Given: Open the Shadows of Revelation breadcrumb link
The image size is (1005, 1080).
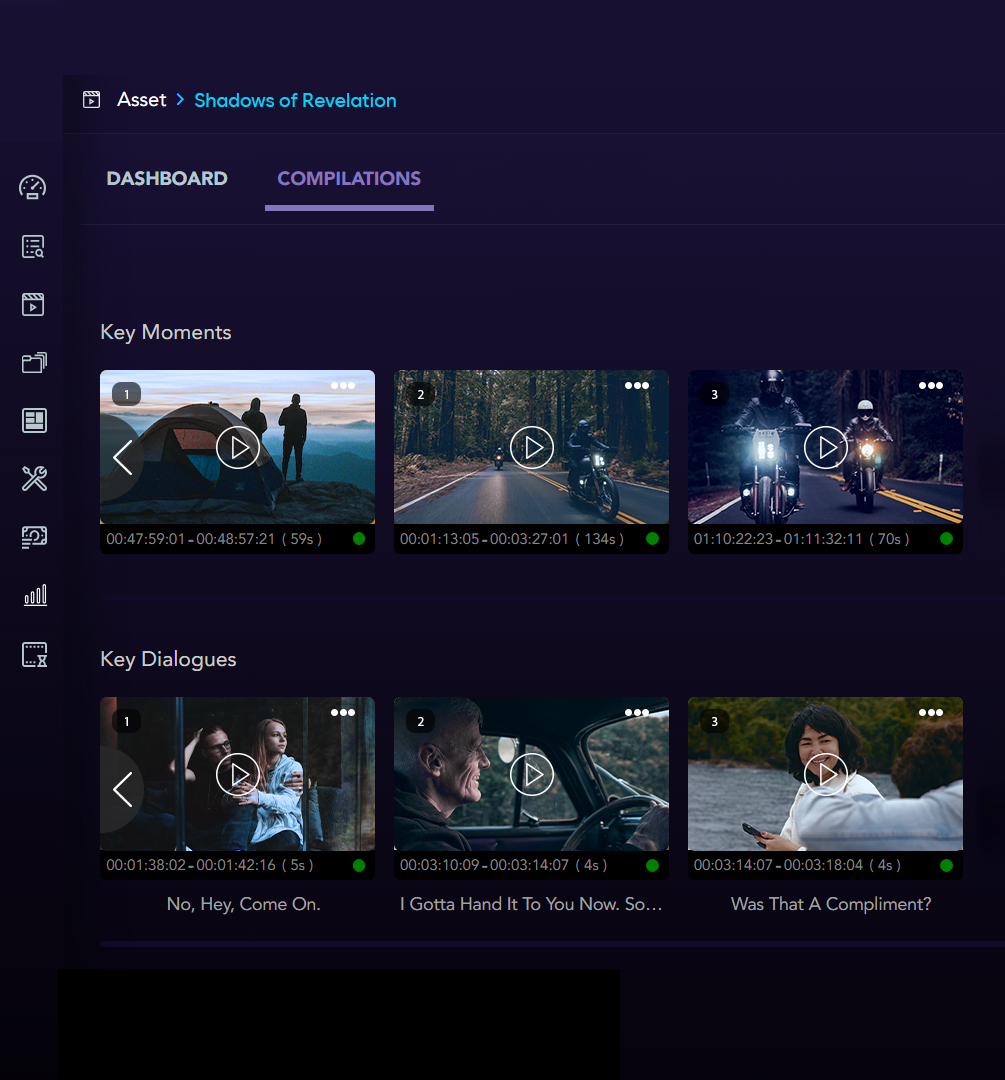Looking at the screenshot, I should click(x=296, y=101).
